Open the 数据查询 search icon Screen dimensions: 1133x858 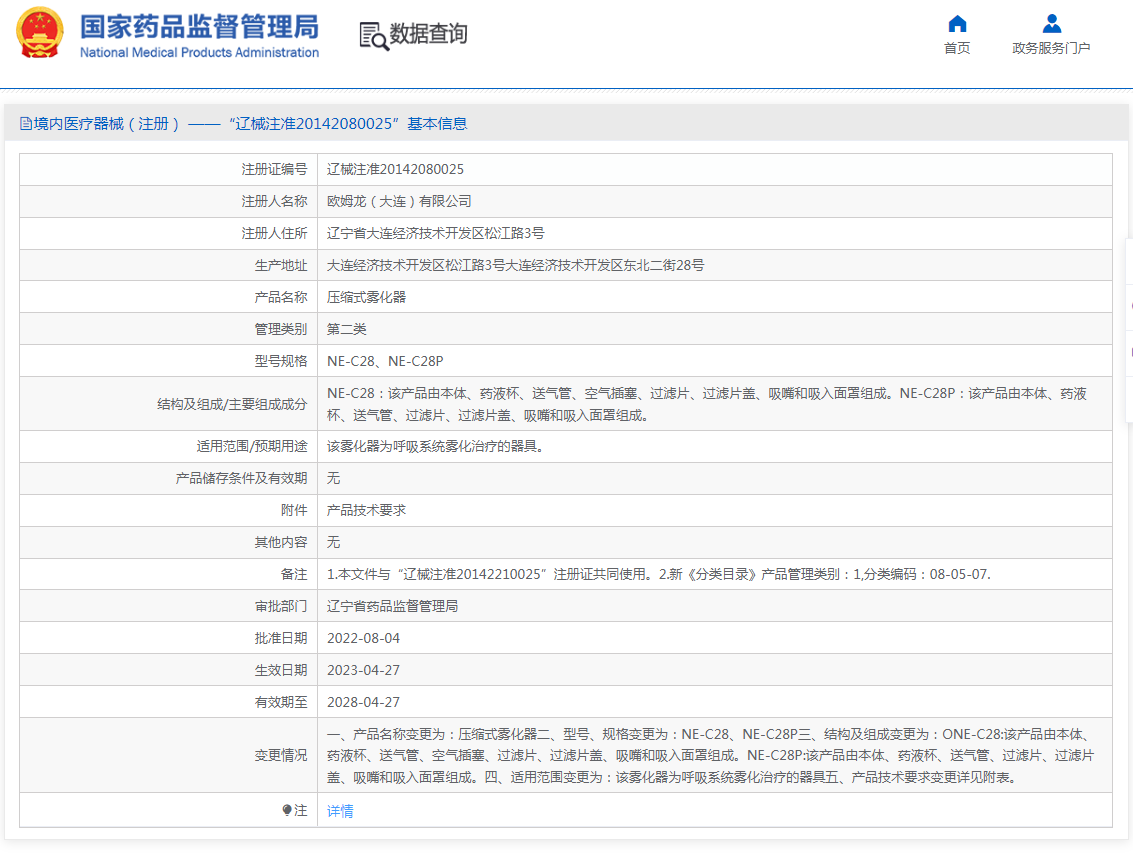(x=374, y=35)
